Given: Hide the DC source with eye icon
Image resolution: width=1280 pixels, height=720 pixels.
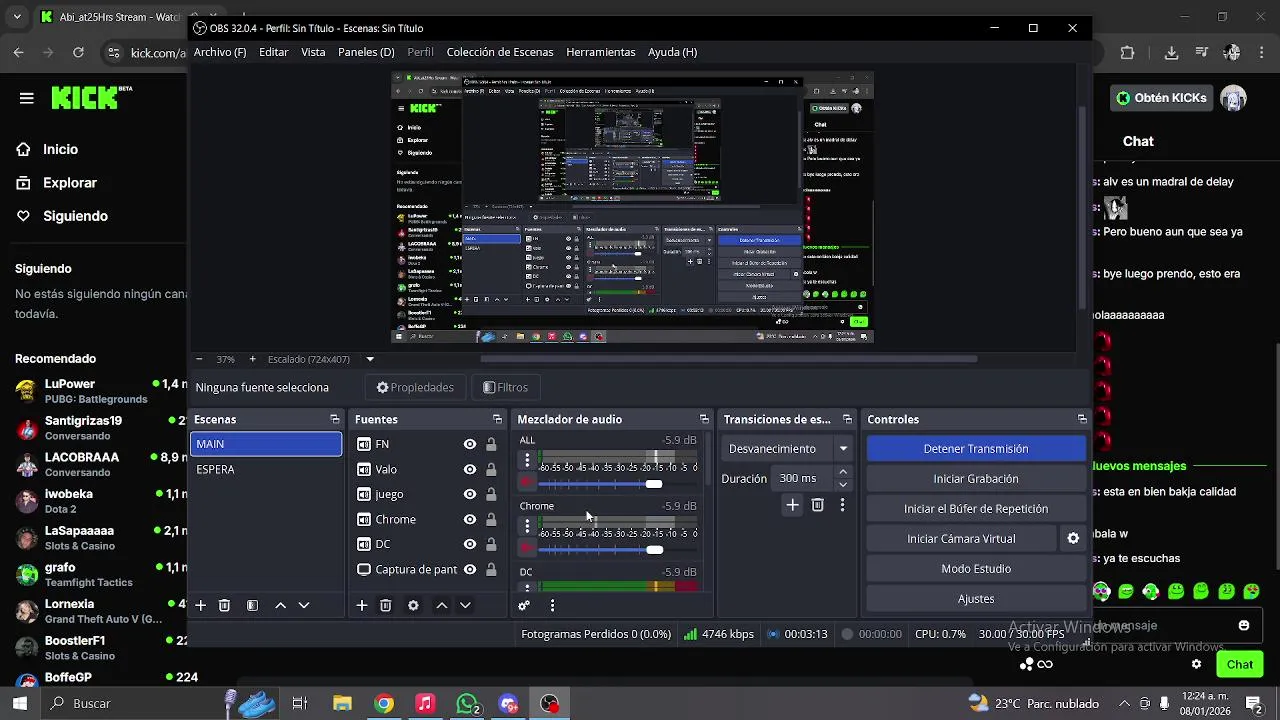Looking at the screenshot, I should click(470, 544).
